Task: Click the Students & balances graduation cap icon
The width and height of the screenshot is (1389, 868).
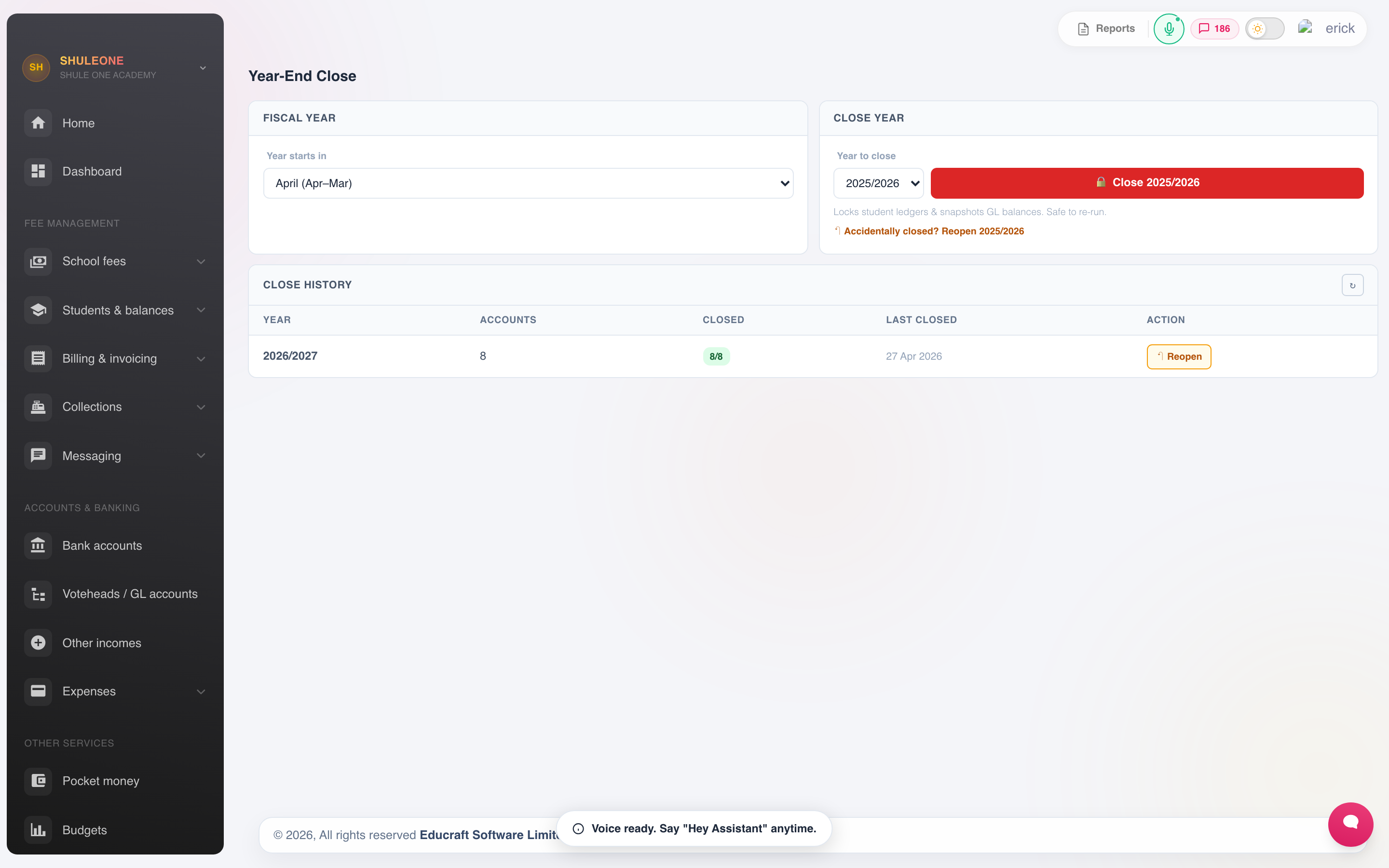Action: 38,310
